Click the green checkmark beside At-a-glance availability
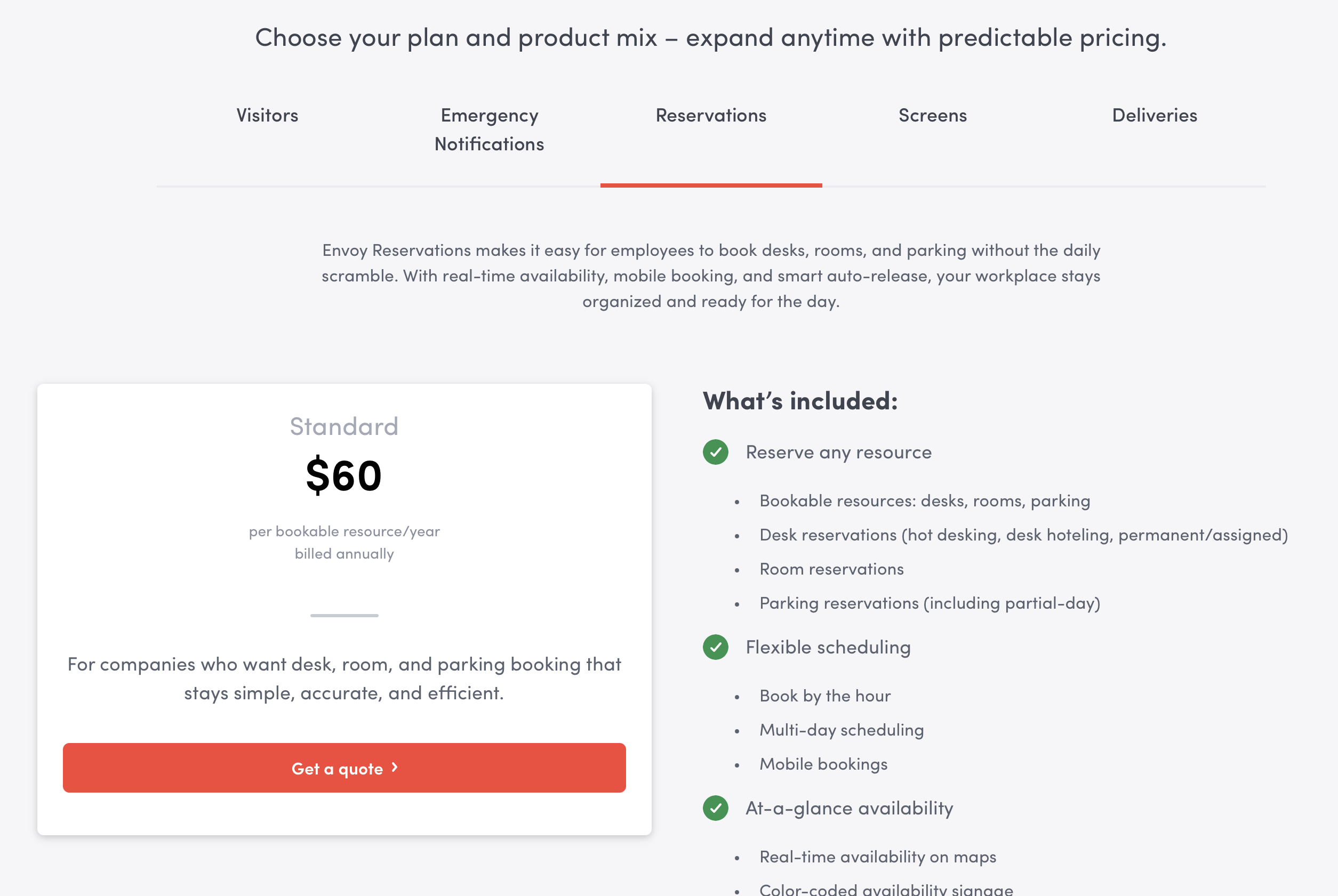The height and width of the screenshot is (896, 1338). (716, 808)
